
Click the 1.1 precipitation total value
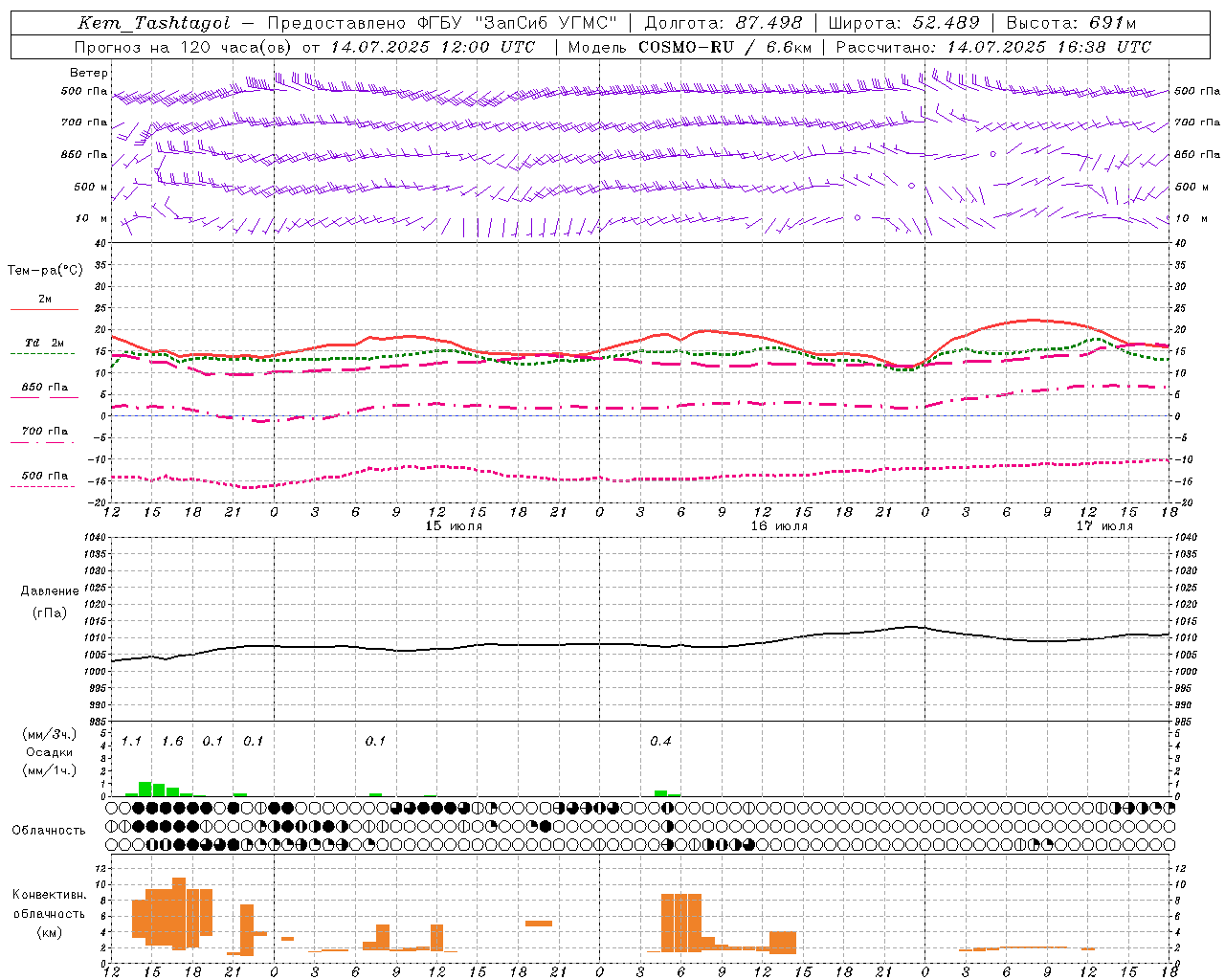(131, 742)
